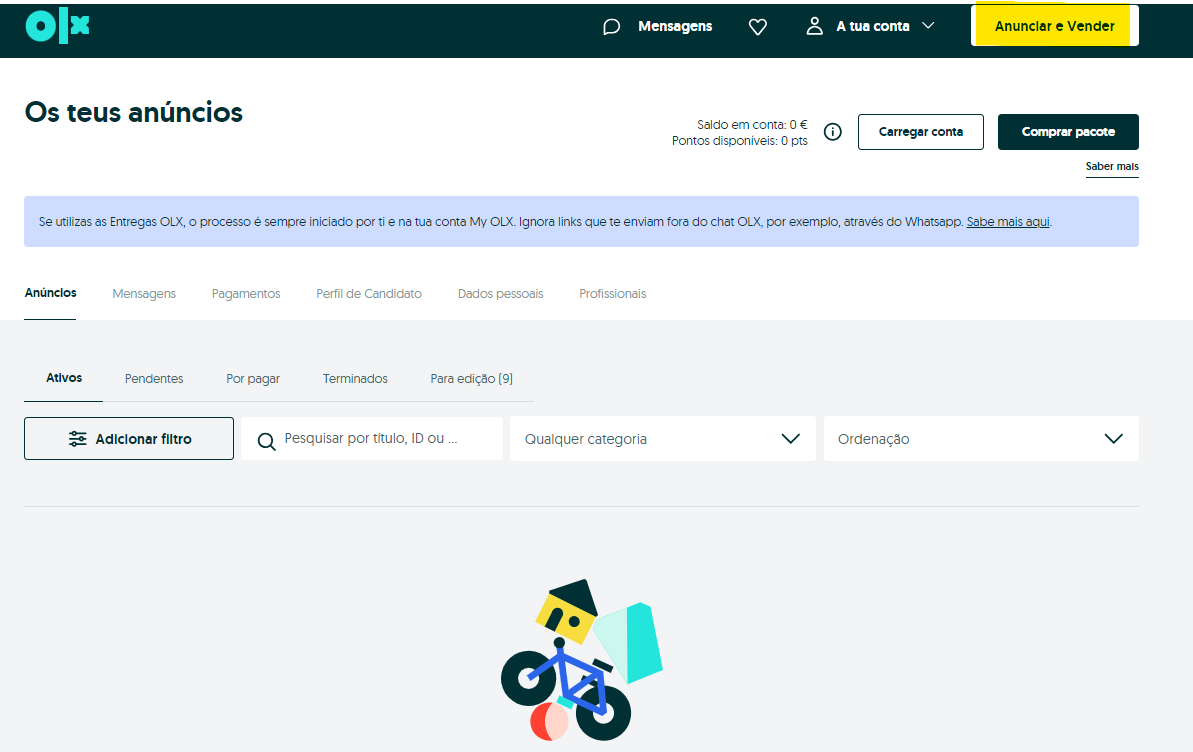Show the Para edição (9) tab

471,379
